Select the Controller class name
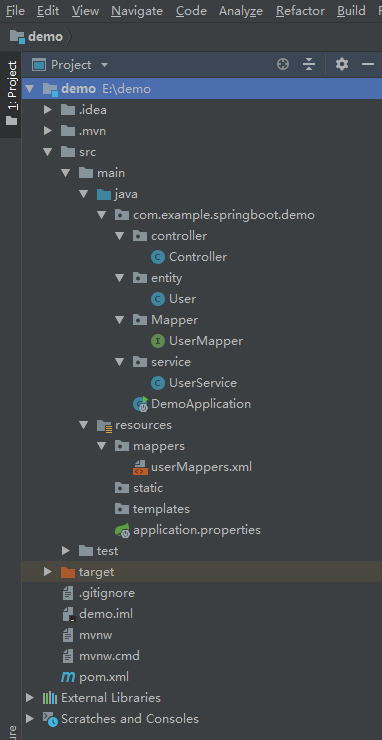 point(198,257)
